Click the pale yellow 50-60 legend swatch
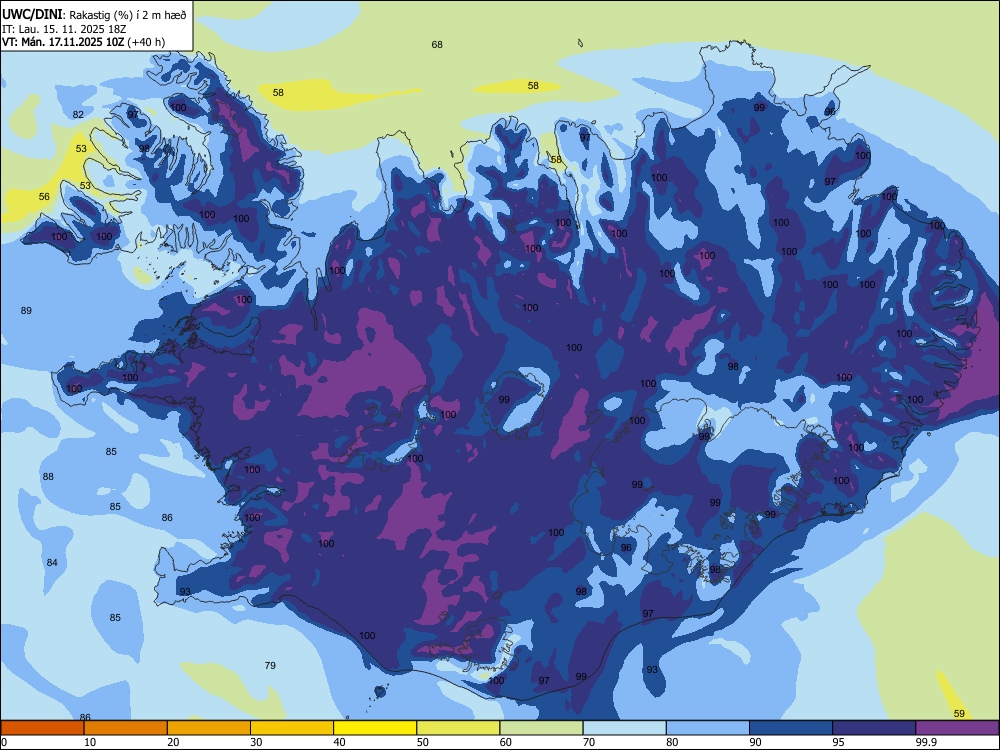1000x750 pixels. (x=458, y=728)
